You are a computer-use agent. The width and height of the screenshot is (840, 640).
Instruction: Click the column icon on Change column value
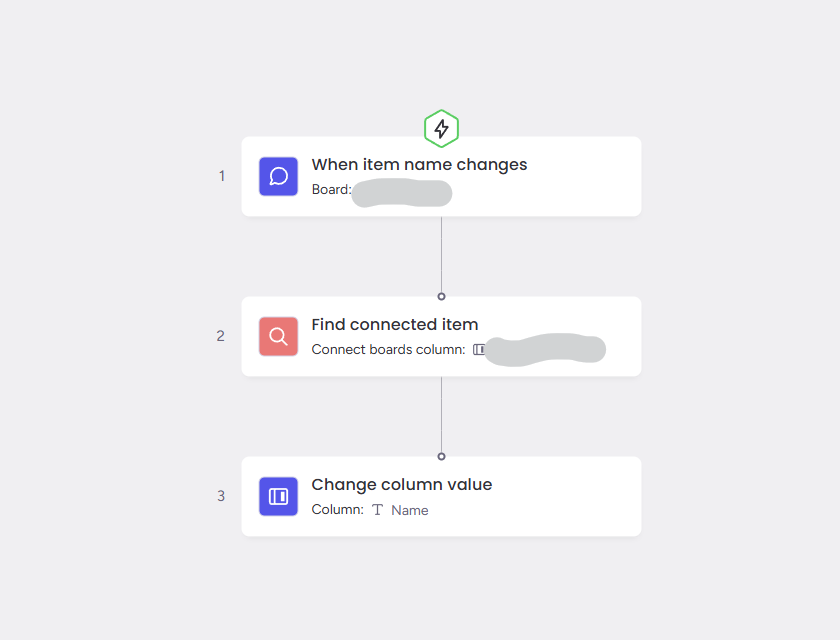(279, 496)
